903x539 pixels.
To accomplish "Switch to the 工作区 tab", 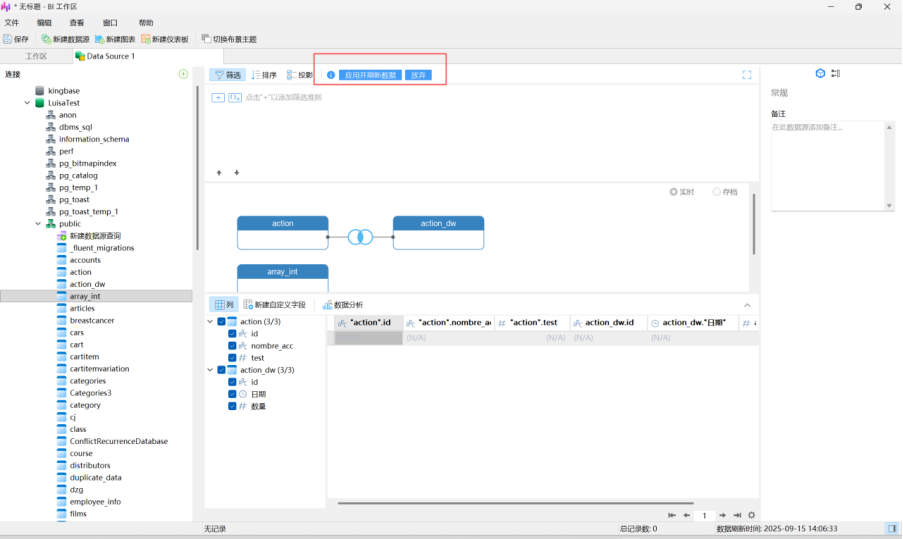I will 36,56.
